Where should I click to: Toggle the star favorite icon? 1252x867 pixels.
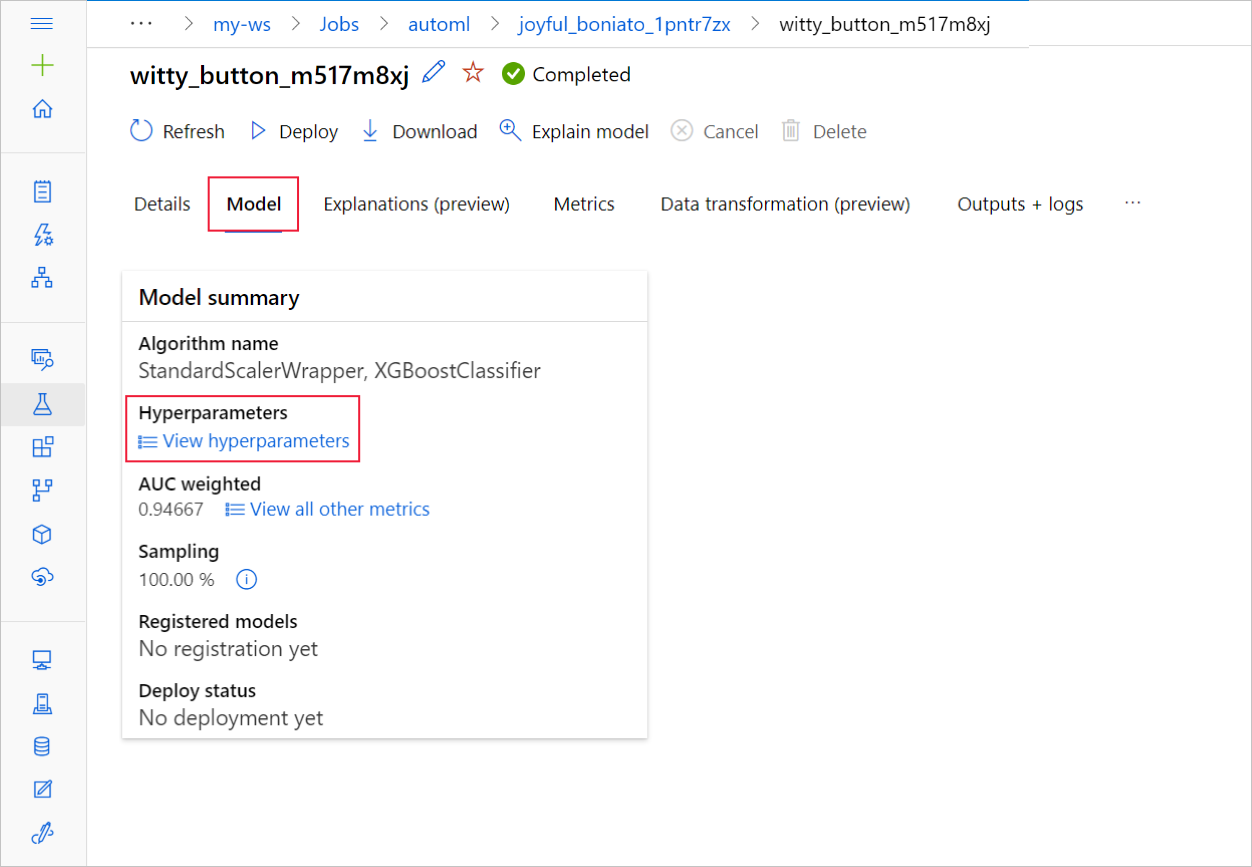[472, 73]
